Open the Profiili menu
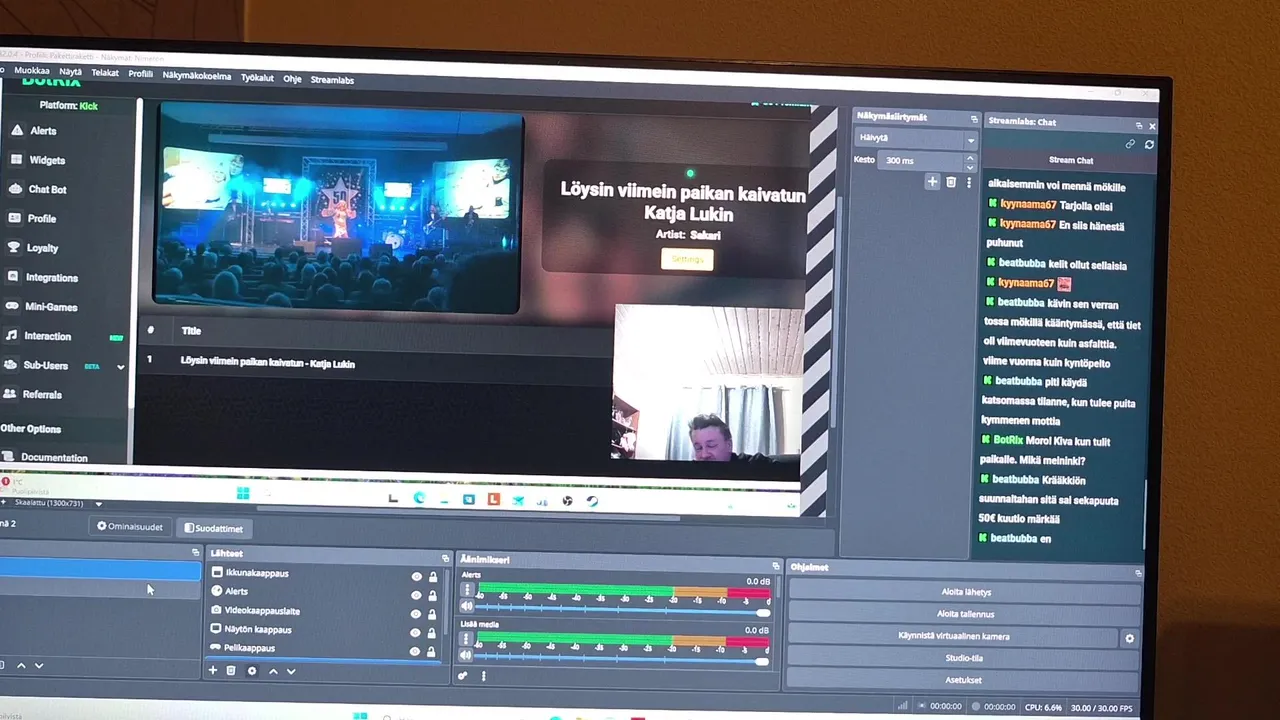 140,74
